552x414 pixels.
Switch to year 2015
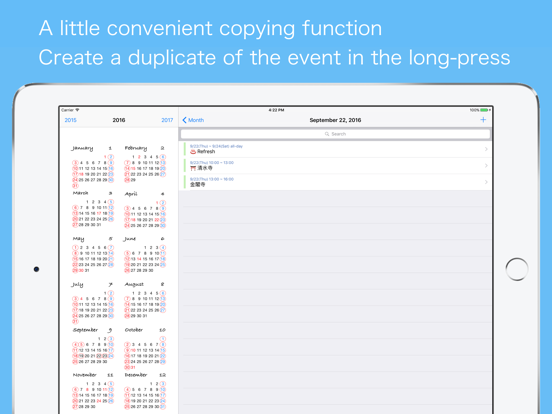point(70,120)
